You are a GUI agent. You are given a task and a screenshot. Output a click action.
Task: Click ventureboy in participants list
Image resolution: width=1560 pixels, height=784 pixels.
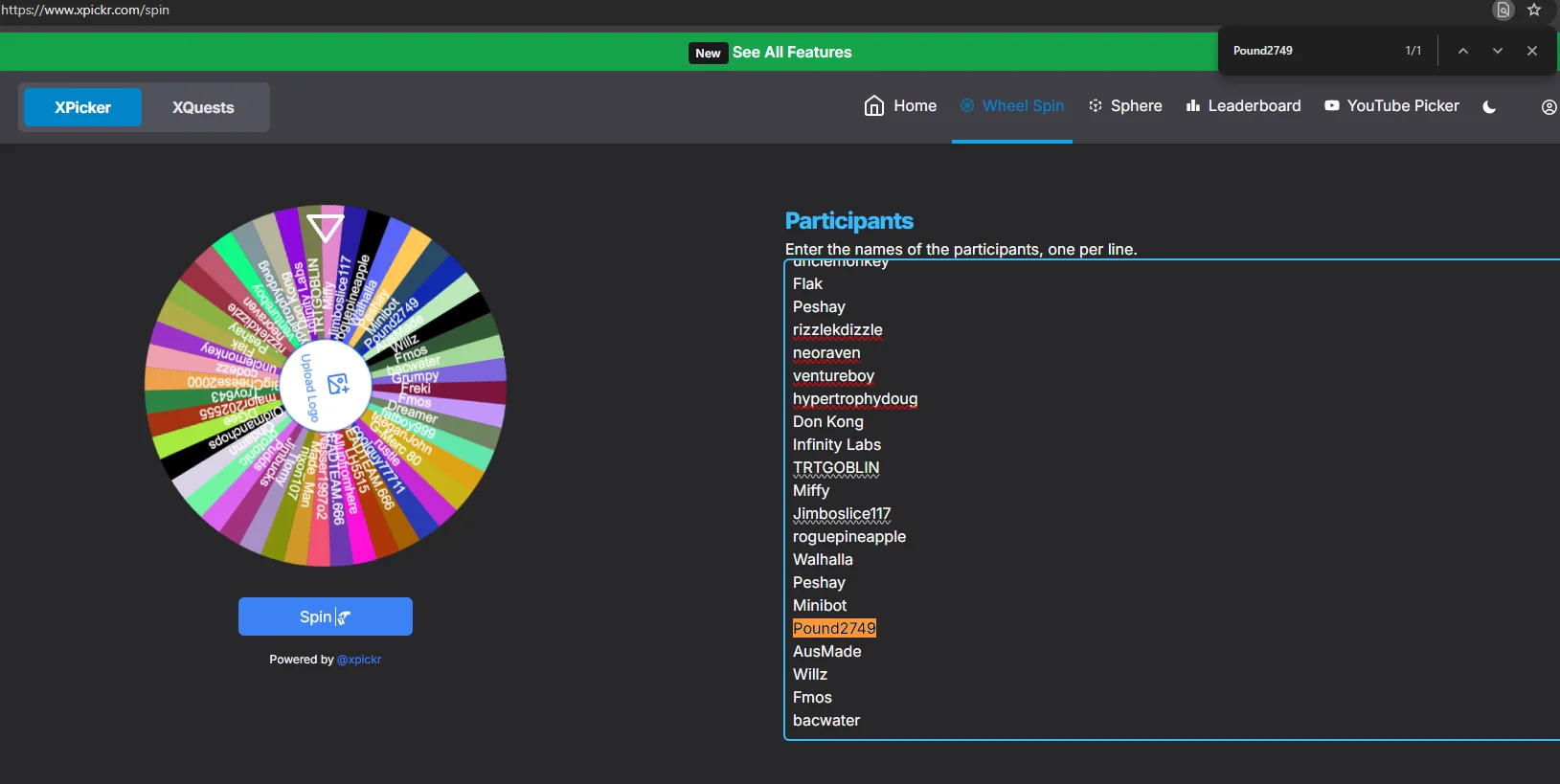(x=833, y=375)
